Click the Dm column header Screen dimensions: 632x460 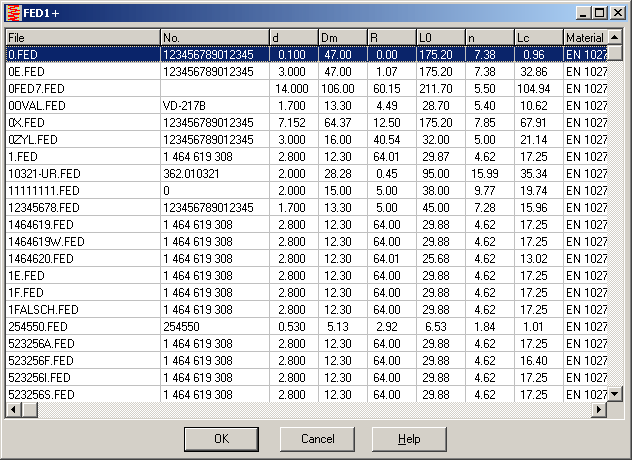coord(342,37)
